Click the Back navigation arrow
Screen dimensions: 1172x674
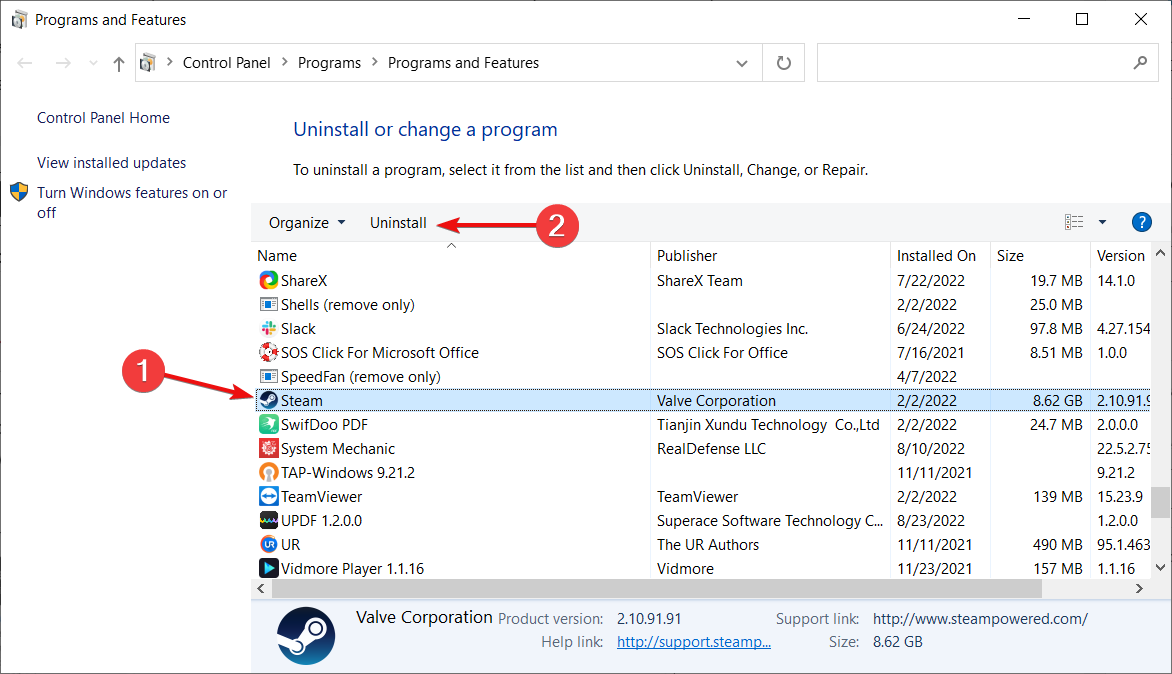25,63
